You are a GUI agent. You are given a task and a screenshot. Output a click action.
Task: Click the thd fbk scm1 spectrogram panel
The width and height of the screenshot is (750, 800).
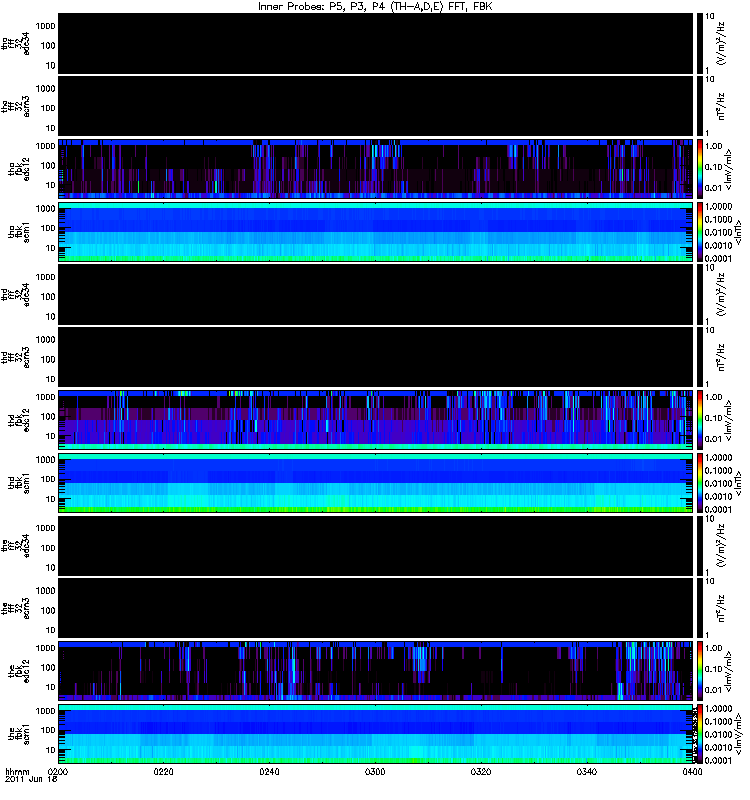[376, 483]
